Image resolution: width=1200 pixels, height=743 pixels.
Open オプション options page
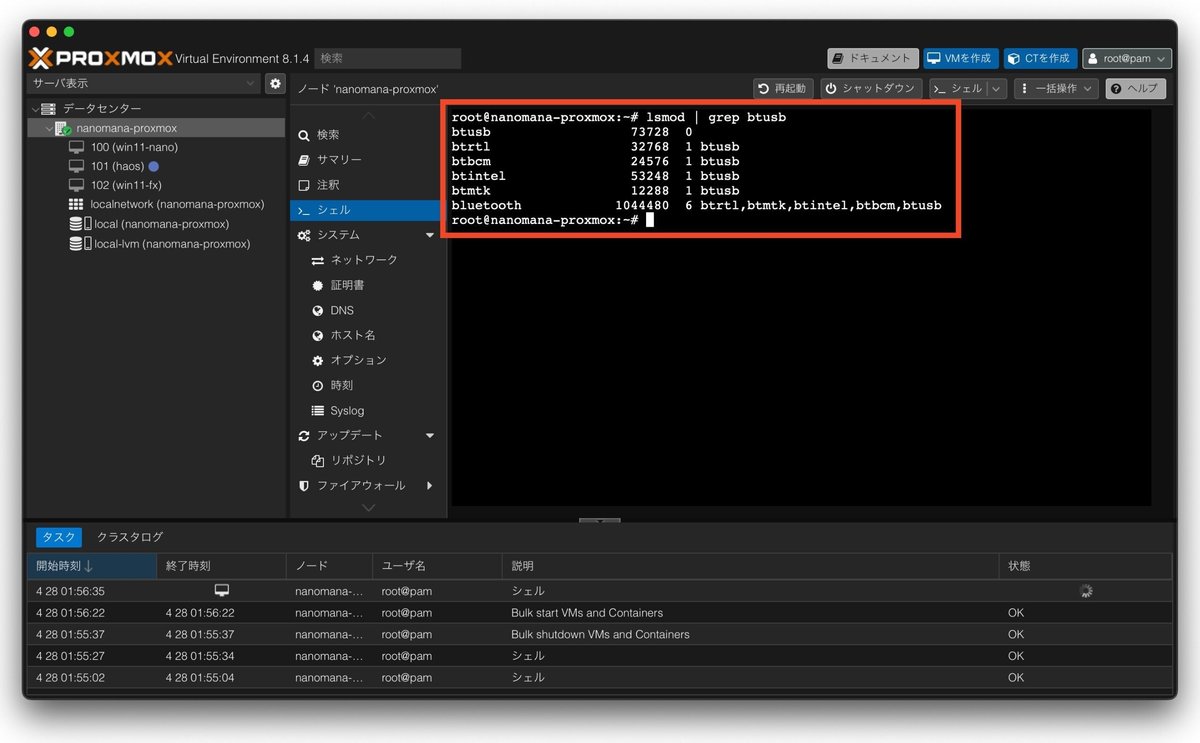[x=365, y=360]
